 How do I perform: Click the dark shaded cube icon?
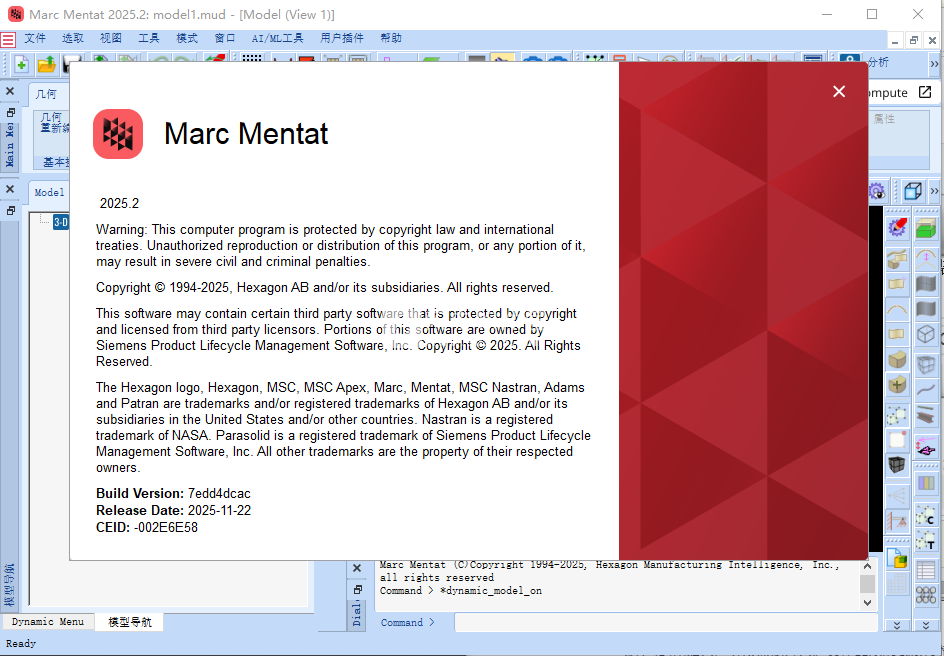(897, 465)
